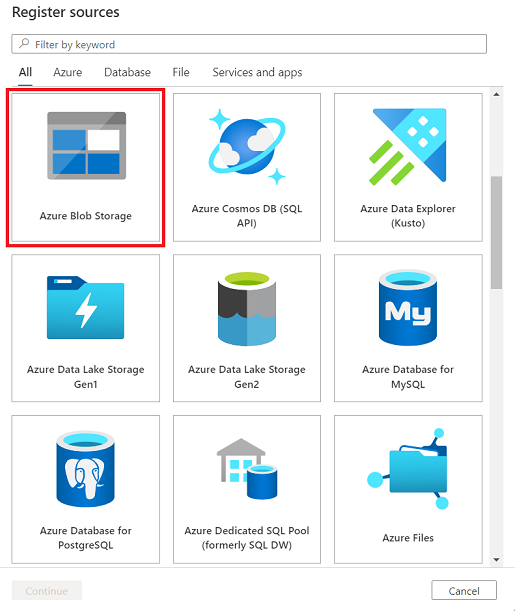This screenshot has width=515, height=611.
Task: Pick the Azure Data Explorer Kusto icon
Action: click(408, 147)
